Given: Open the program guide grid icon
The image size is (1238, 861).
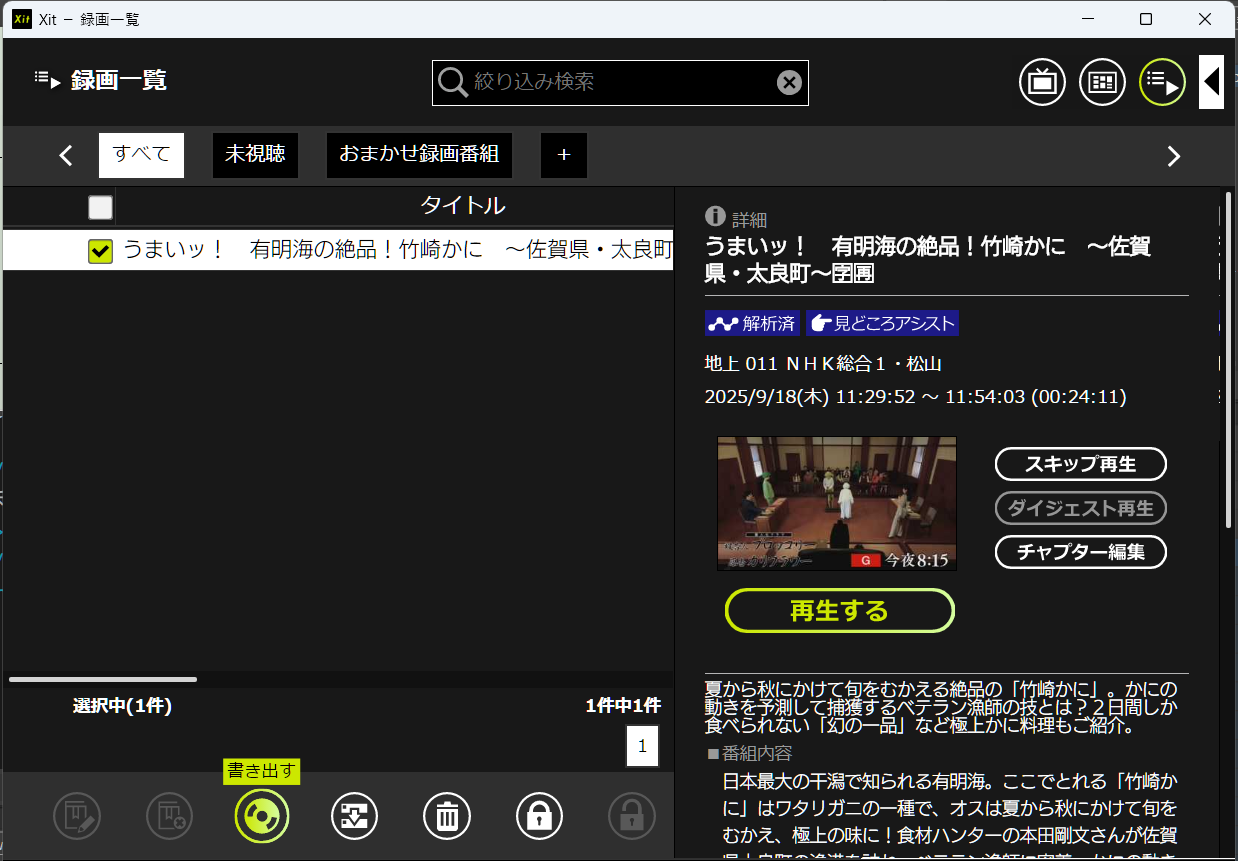Looking at the screenshot, I should click(1102, 83).
